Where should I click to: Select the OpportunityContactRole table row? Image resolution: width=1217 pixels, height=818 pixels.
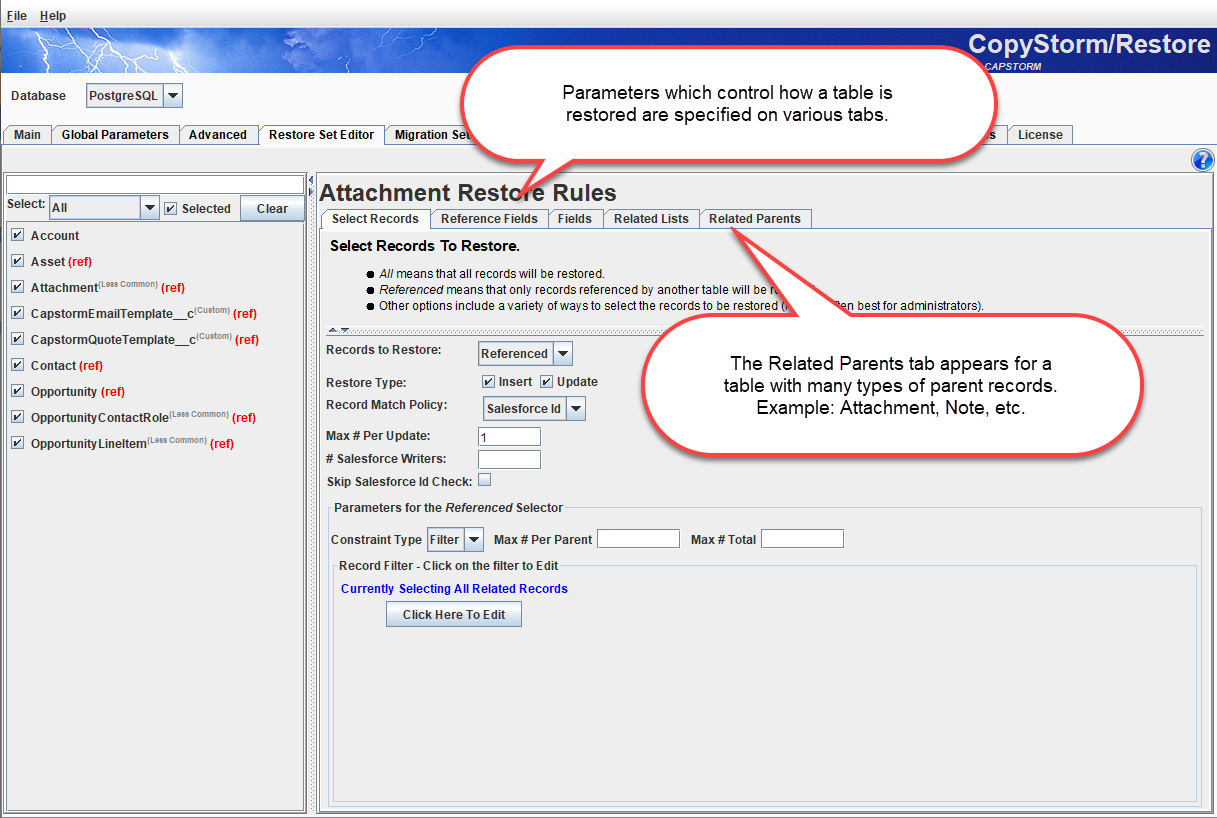143,417
